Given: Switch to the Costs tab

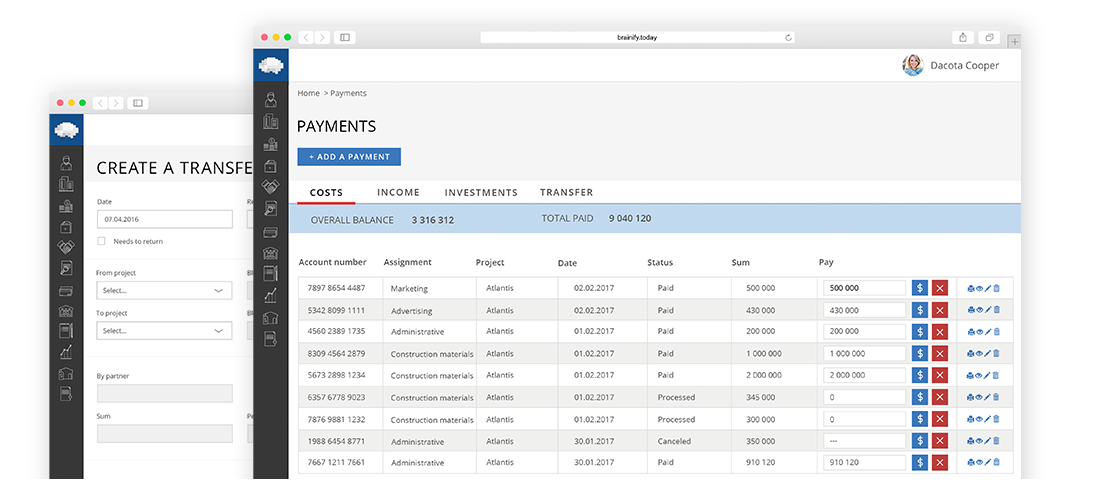Looking at the screenshot, I should pyautogui.click(x=326, y=192).
